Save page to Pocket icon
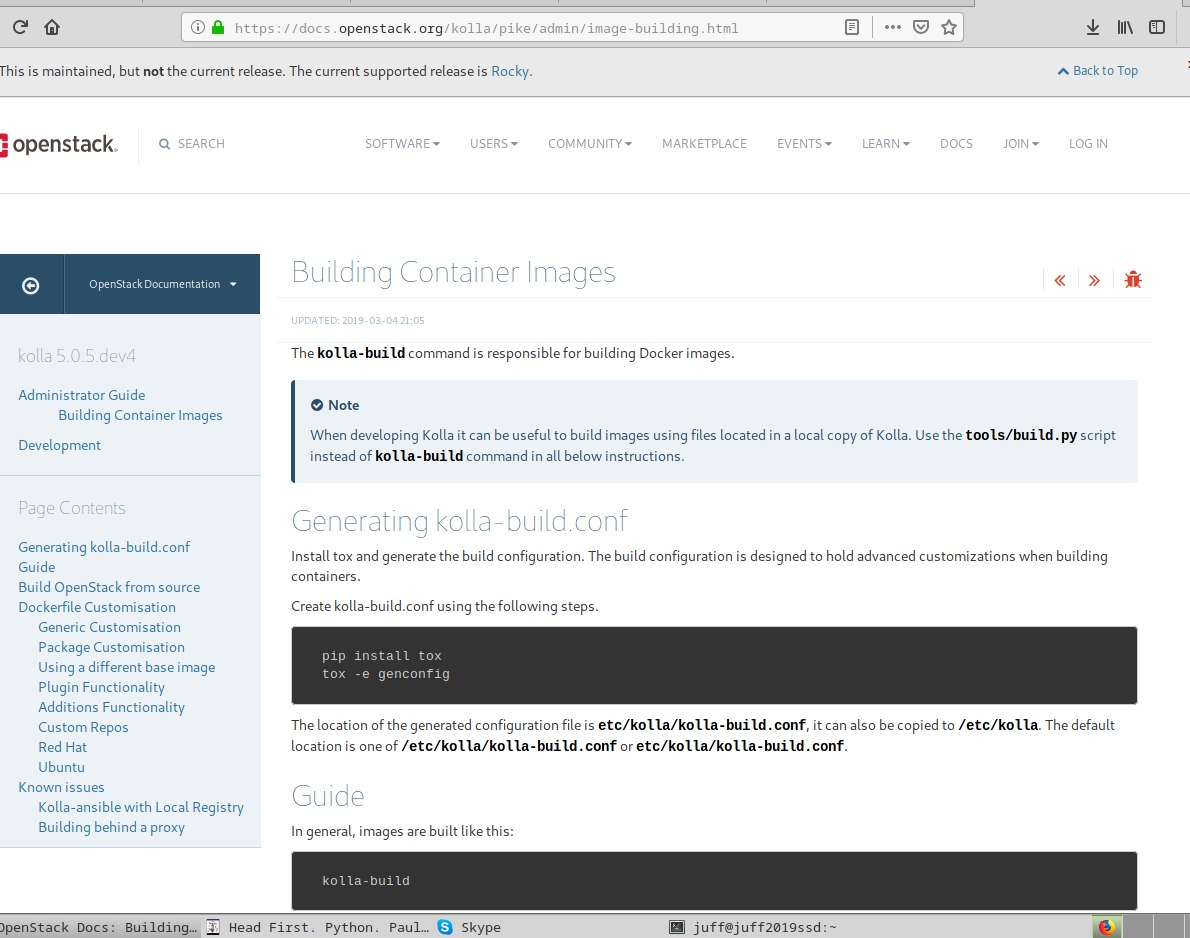Viewport: 1190px width, 938px height. pyautogui.click(x=921, y=27)
